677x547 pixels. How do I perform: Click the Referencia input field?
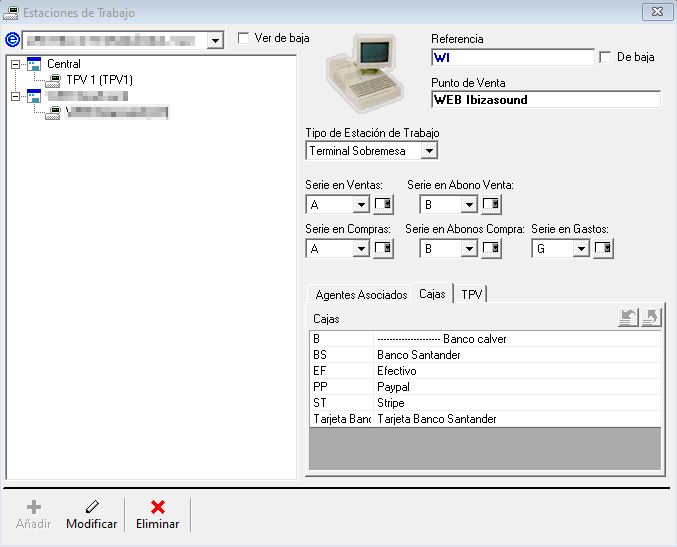[x=512, y=58]
